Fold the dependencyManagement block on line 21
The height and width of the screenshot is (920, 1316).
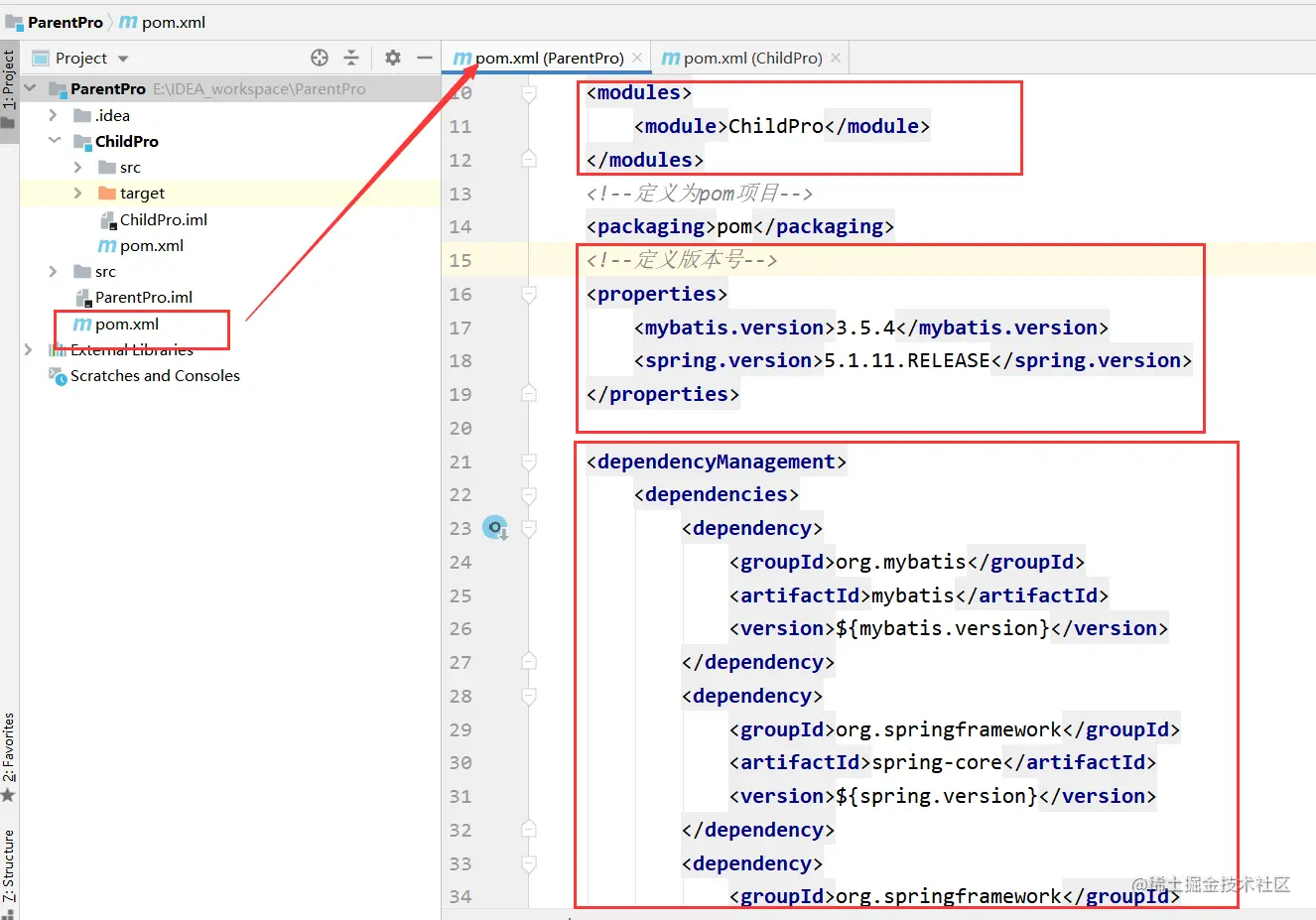[529, 461]
